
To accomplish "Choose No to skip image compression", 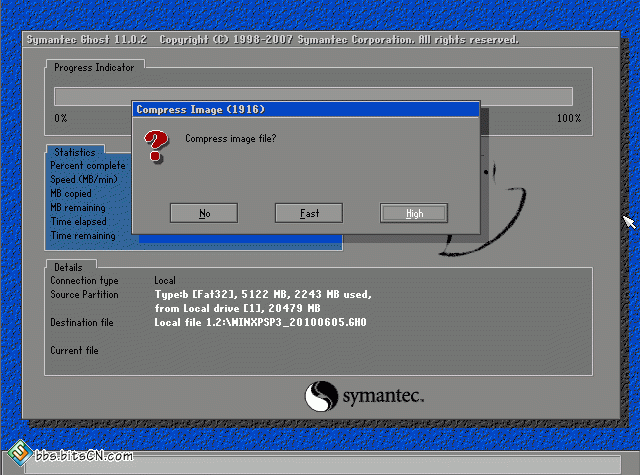I will [x=204, y=213].
